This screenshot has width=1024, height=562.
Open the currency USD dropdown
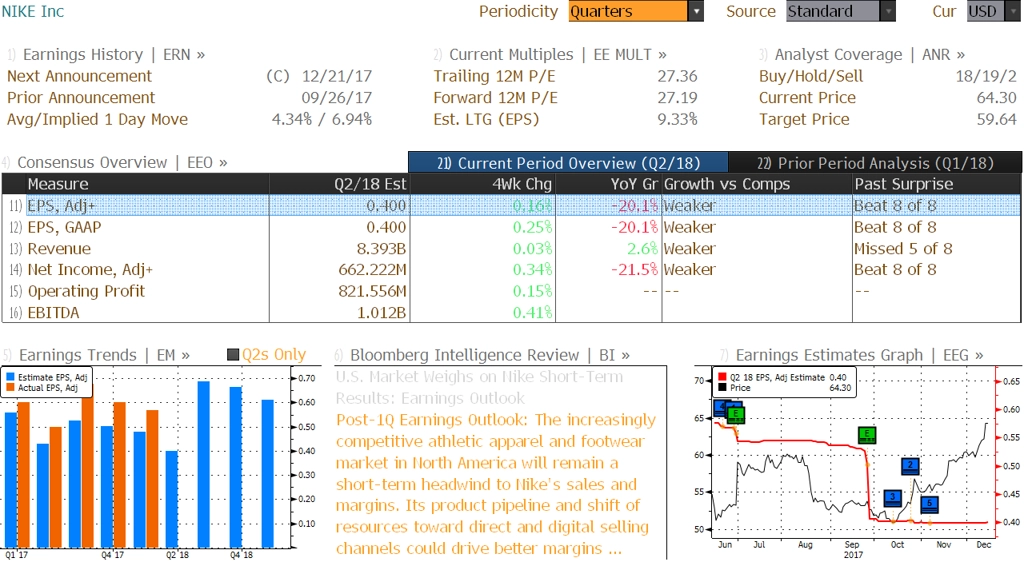993,11
